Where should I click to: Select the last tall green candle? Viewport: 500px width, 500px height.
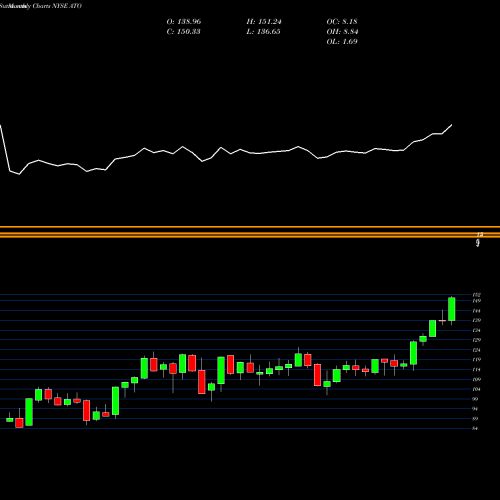click(452, 309)
